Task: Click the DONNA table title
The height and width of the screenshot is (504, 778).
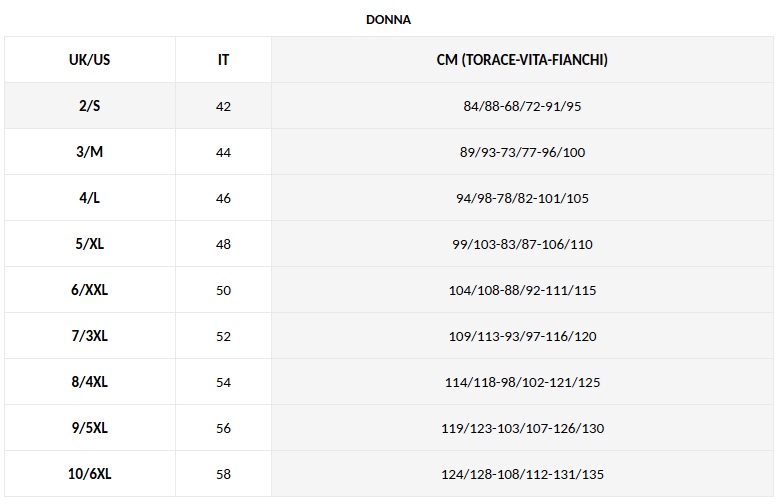Action: [389, 19]
